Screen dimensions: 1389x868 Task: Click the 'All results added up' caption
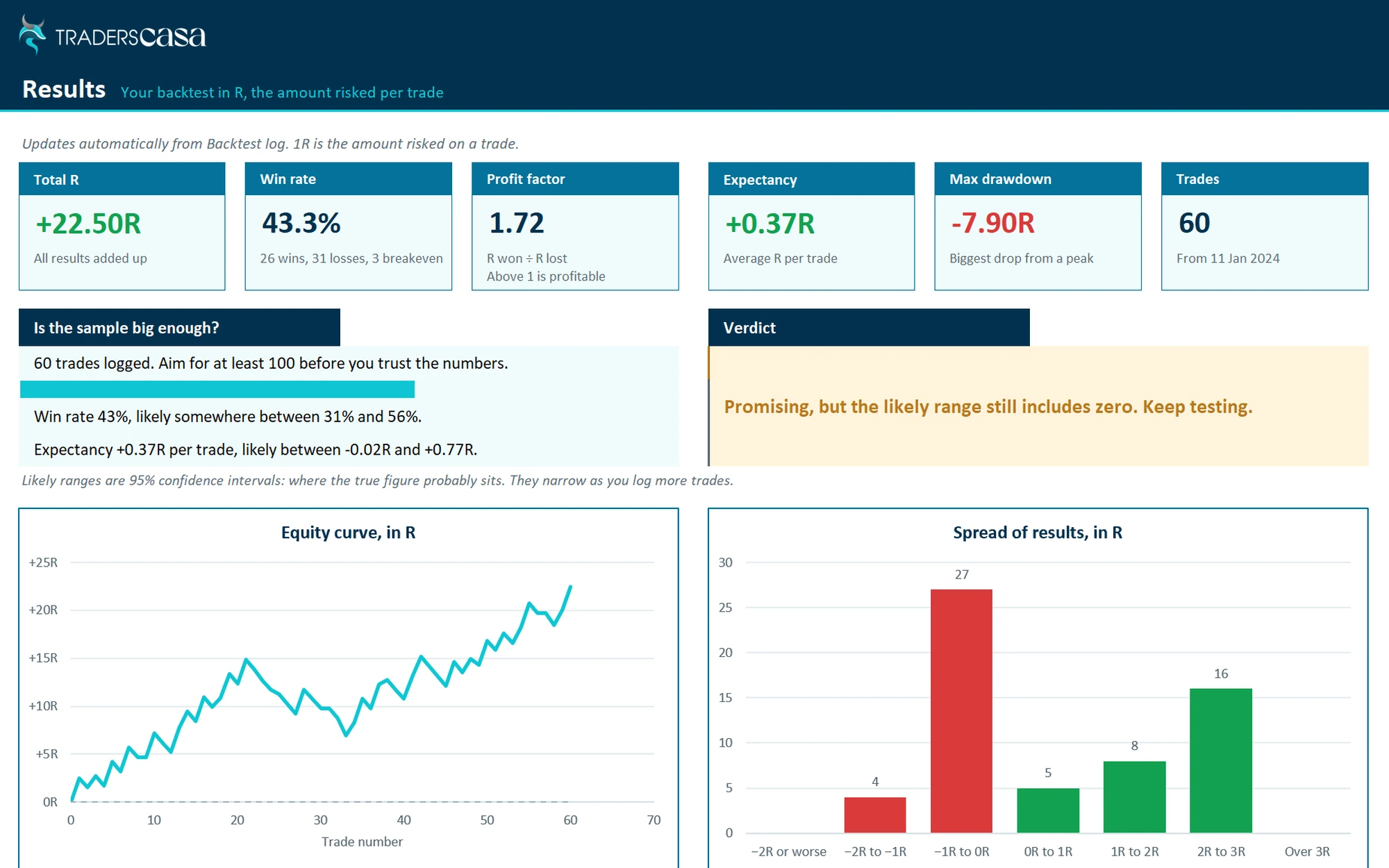click(x=90, y=258)
